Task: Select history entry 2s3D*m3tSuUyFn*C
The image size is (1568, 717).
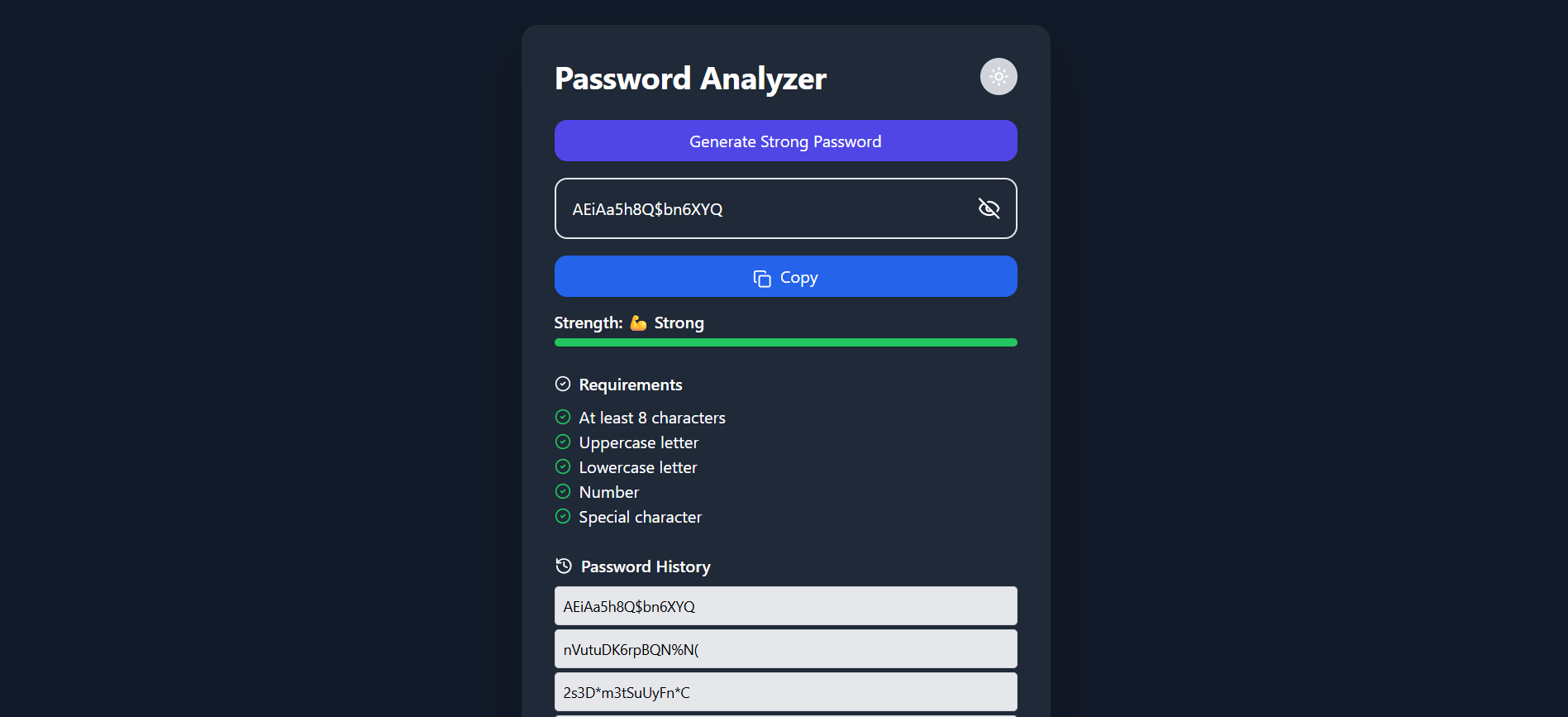Action: coord(785,691)
